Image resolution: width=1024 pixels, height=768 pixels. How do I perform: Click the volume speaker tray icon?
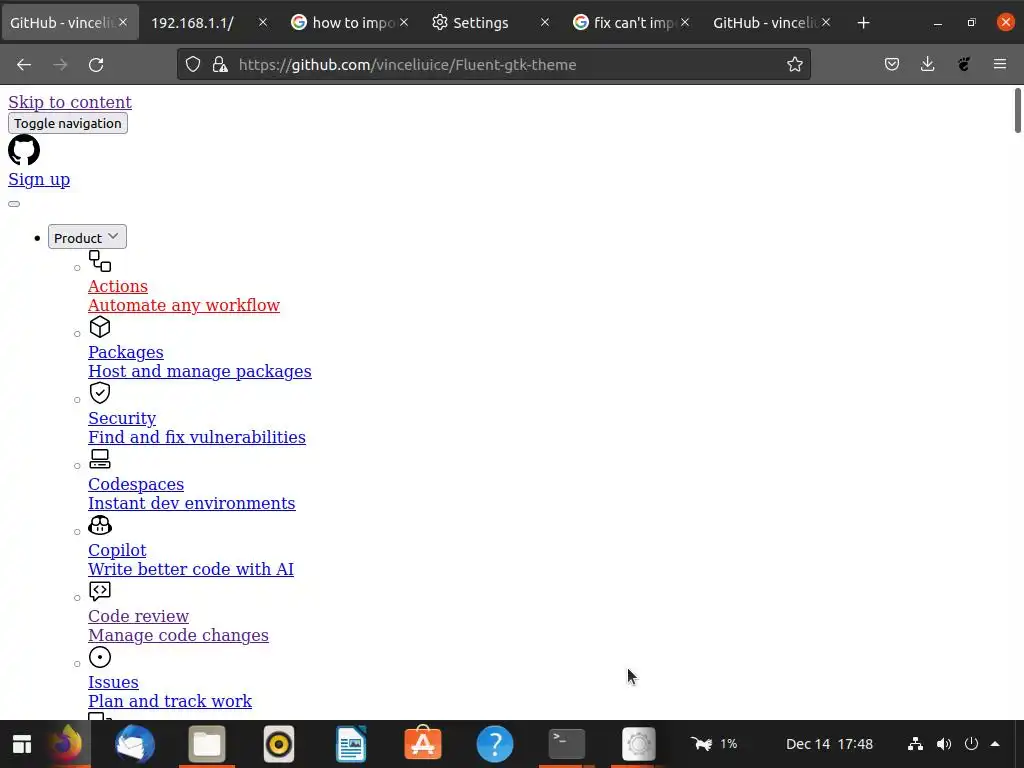(x=944, y=744)
